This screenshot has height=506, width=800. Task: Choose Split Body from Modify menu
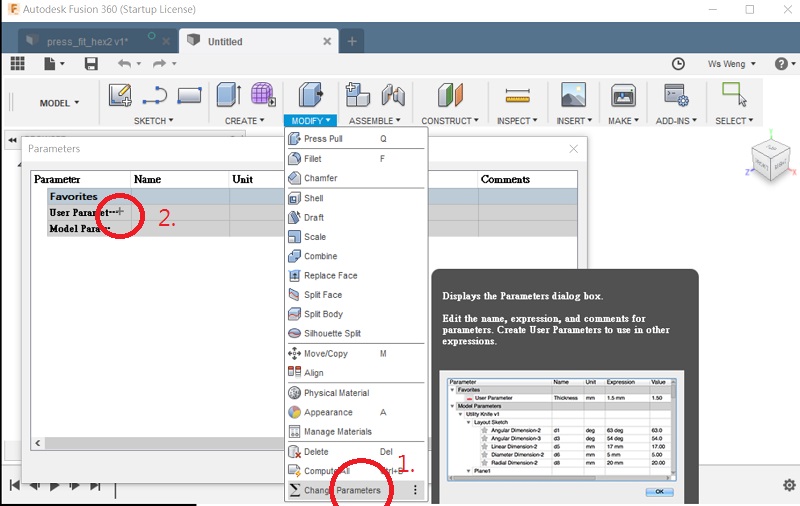click(x=356, y=314)
